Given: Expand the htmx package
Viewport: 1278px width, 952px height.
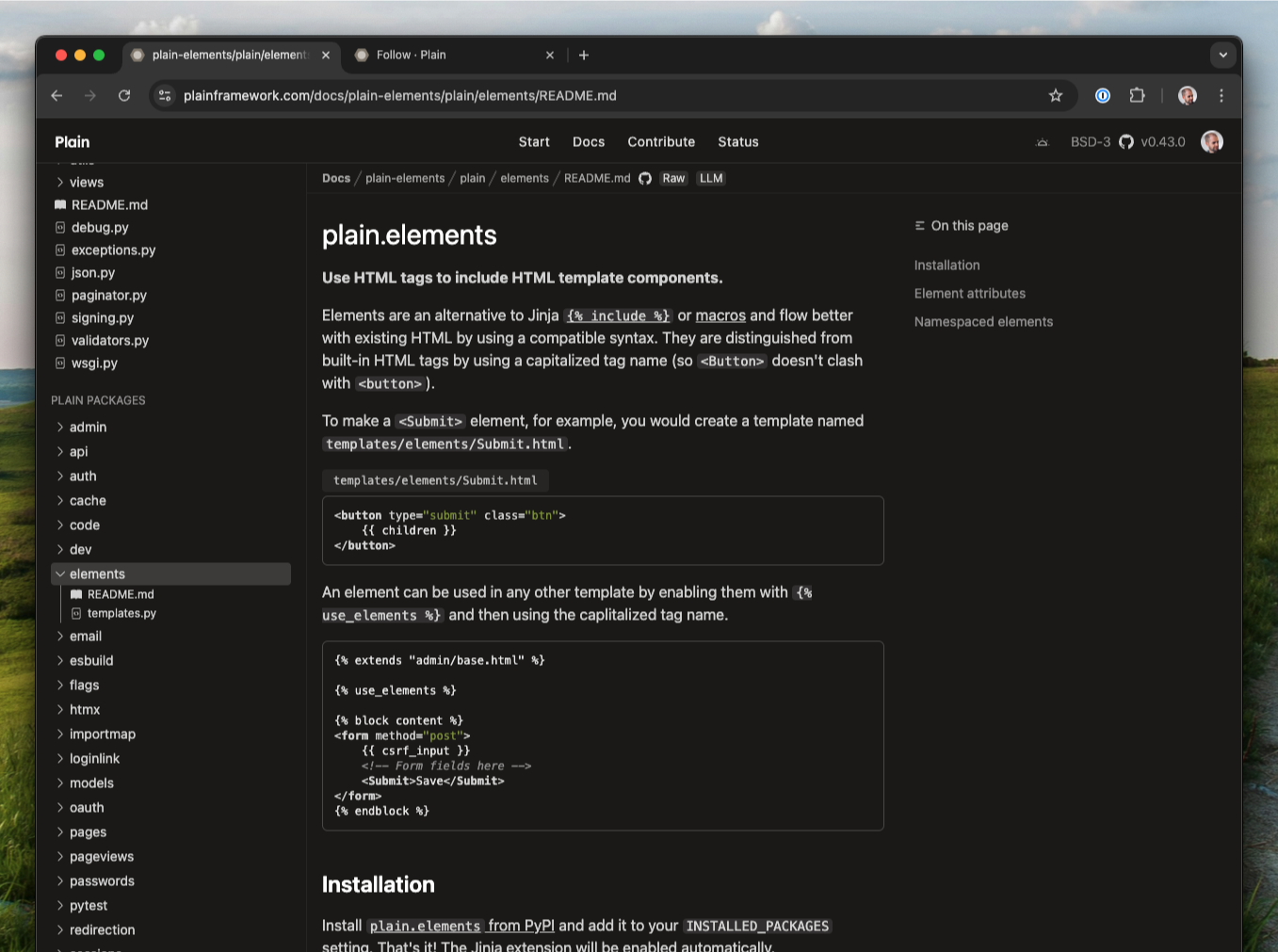Looking at the screenshot, I should (85, 709).
